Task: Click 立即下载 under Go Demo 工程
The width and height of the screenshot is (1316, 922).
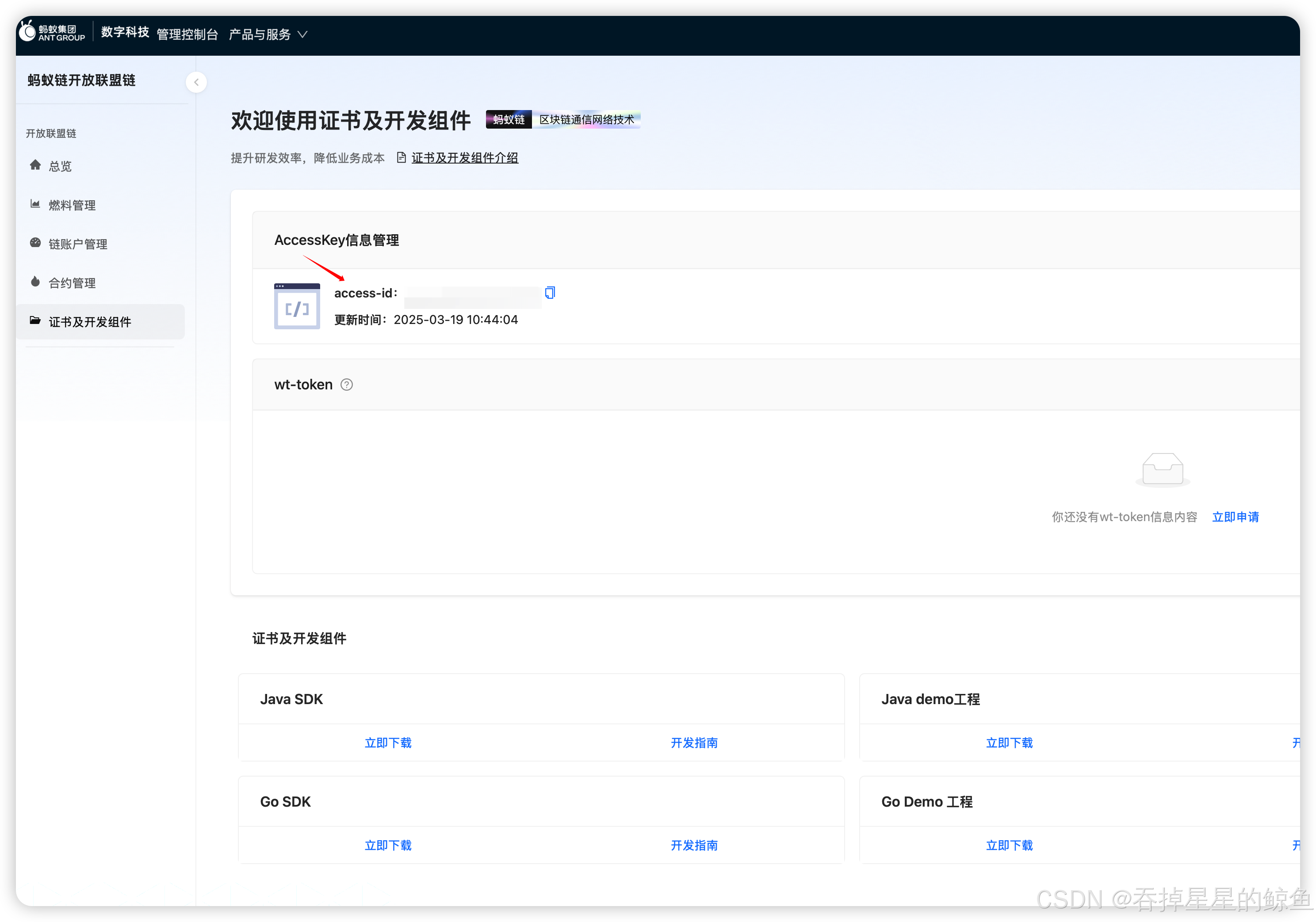Action: (1010, 845)
